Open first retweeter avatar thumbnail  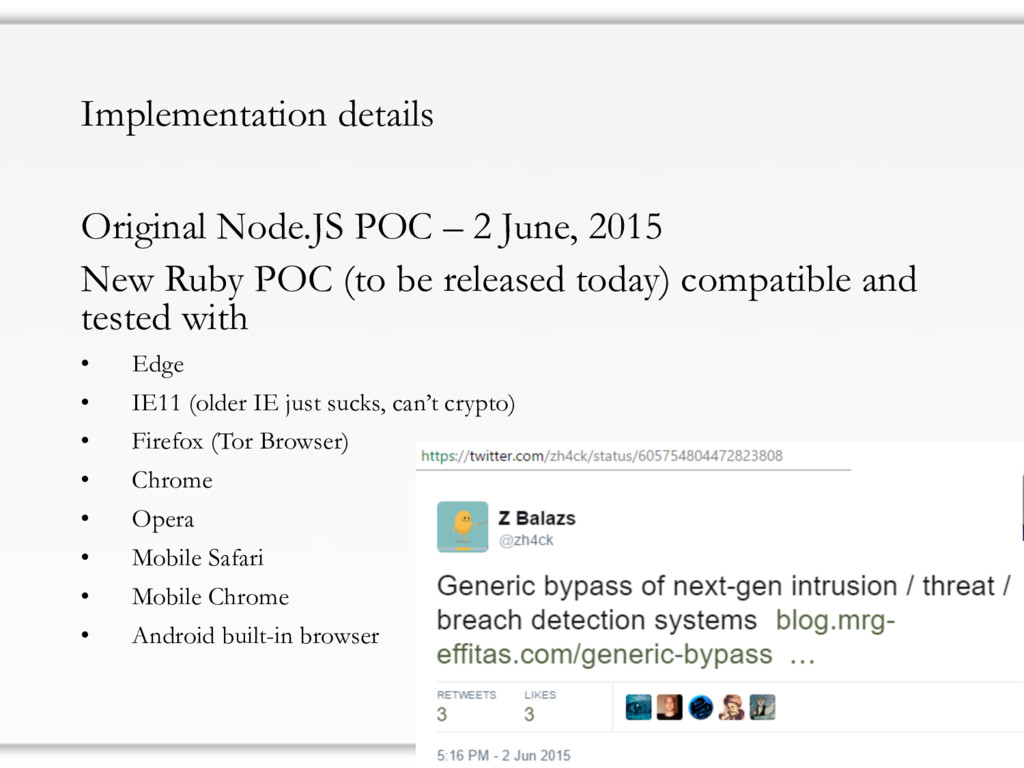point(638,707)
